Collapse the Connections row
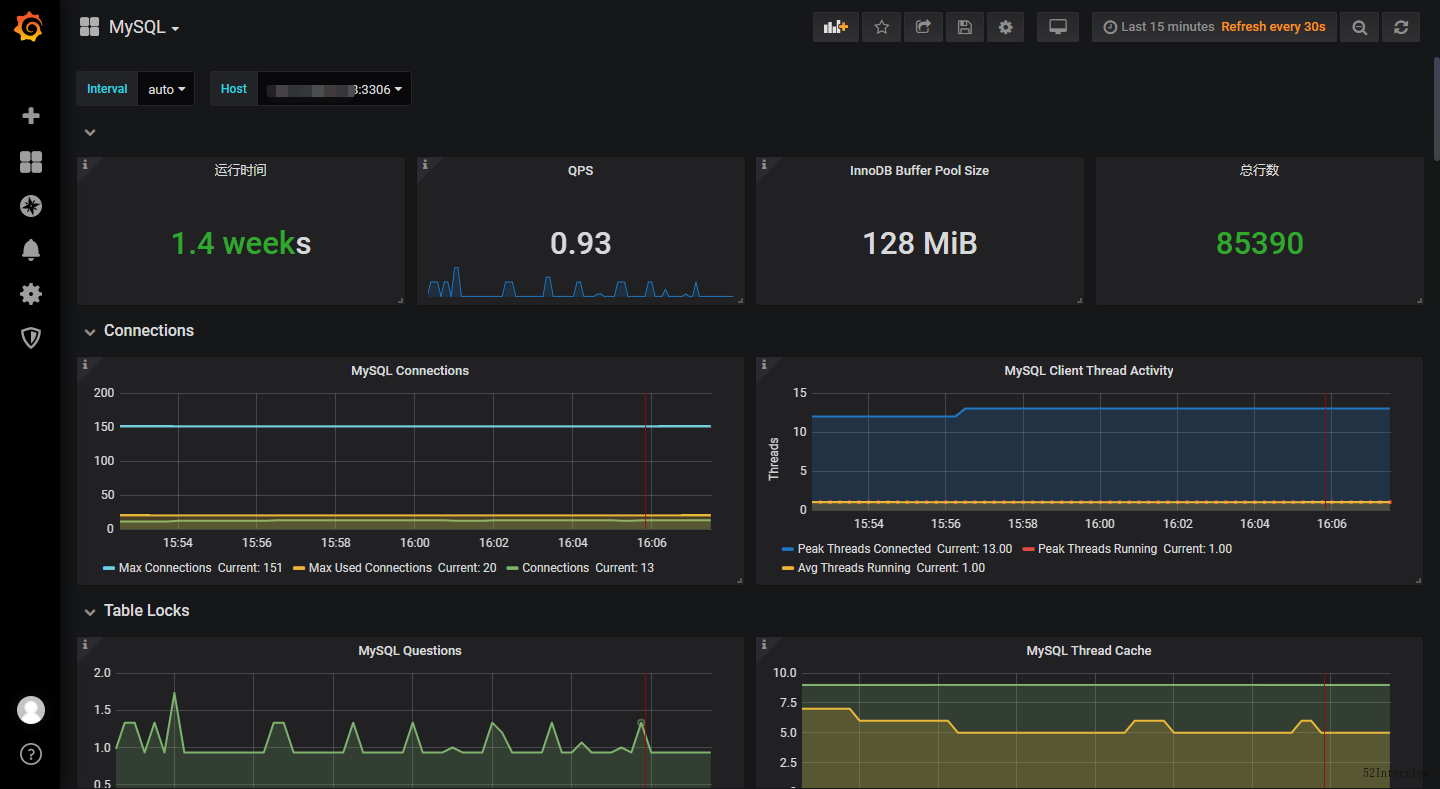Viewport: 1440px width, 789px height. pyautogui.click(x=138, y=331)
